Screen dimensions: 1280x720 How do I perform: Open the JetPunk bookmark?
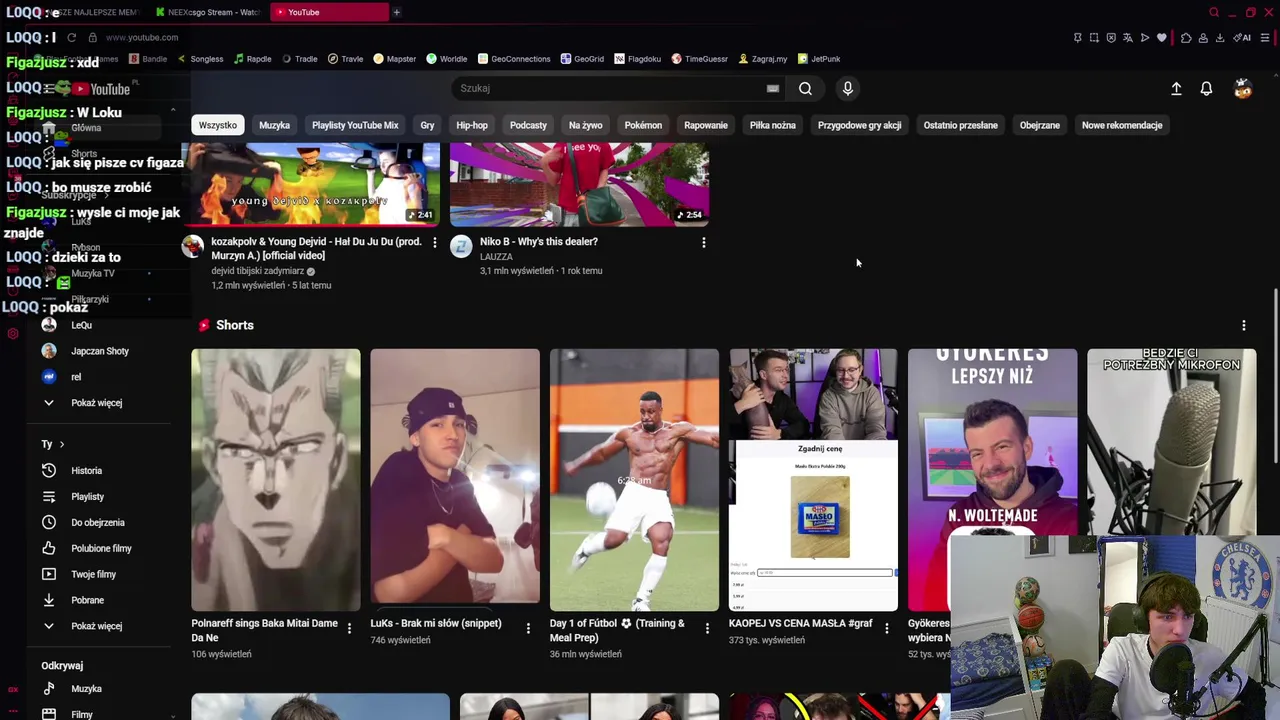(x=818, y=59)
